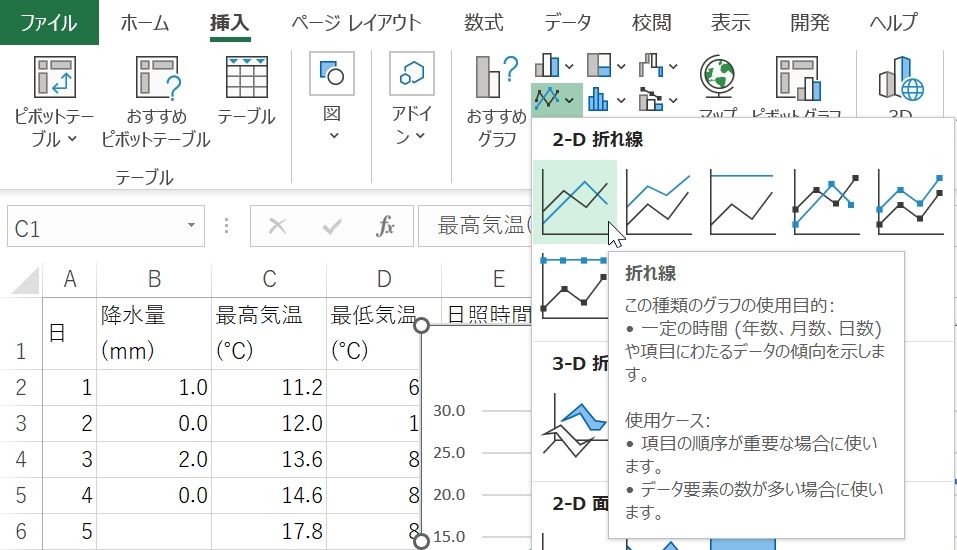Open the データ ribbon tab
Image resolution: width=957 pixels, height=550 pixels.
(568, 23)
